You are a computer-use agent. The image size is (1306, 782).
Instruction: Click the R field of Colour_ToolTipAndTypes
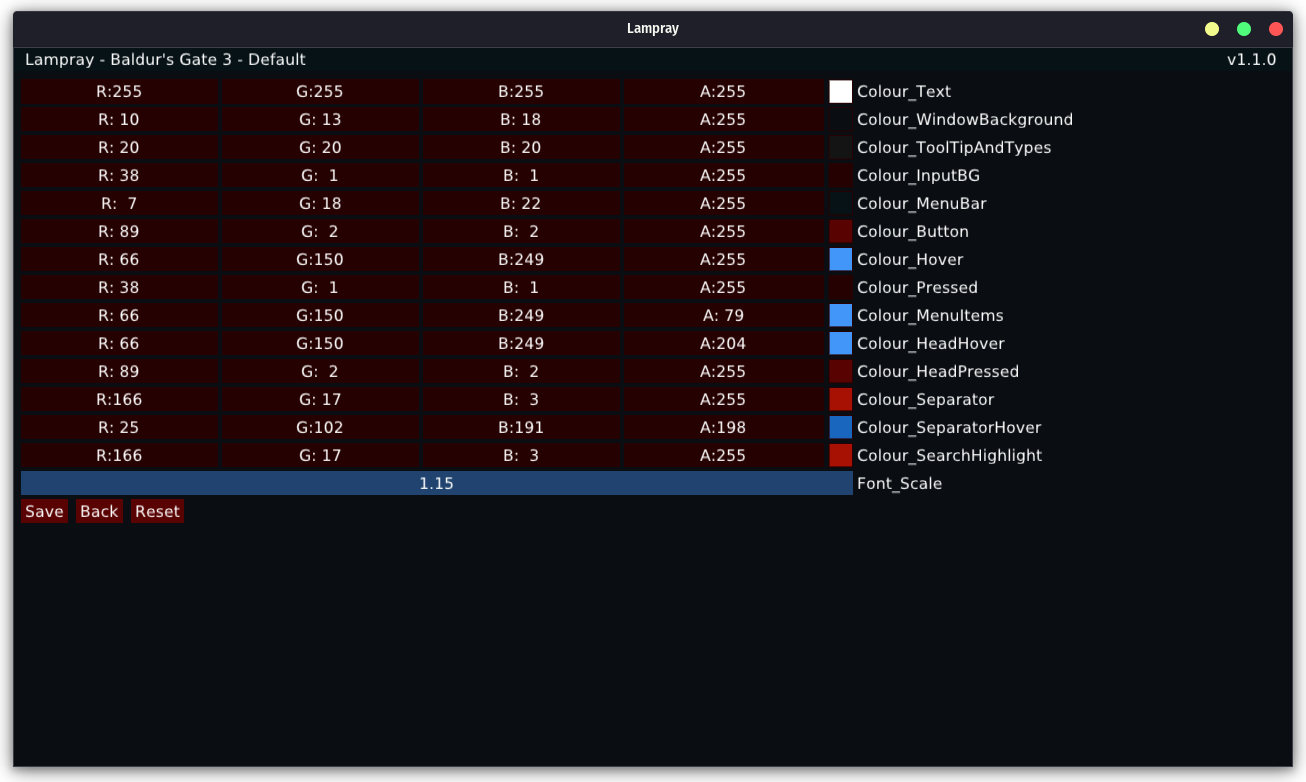pyautogui.click(x=119, y=147)
